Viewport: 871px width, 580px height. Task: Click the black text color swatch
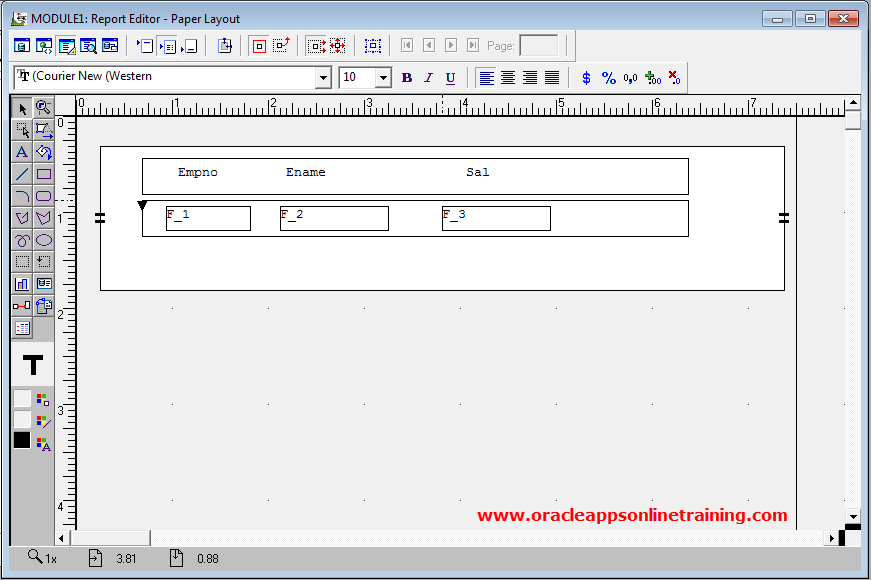point(21,440)
